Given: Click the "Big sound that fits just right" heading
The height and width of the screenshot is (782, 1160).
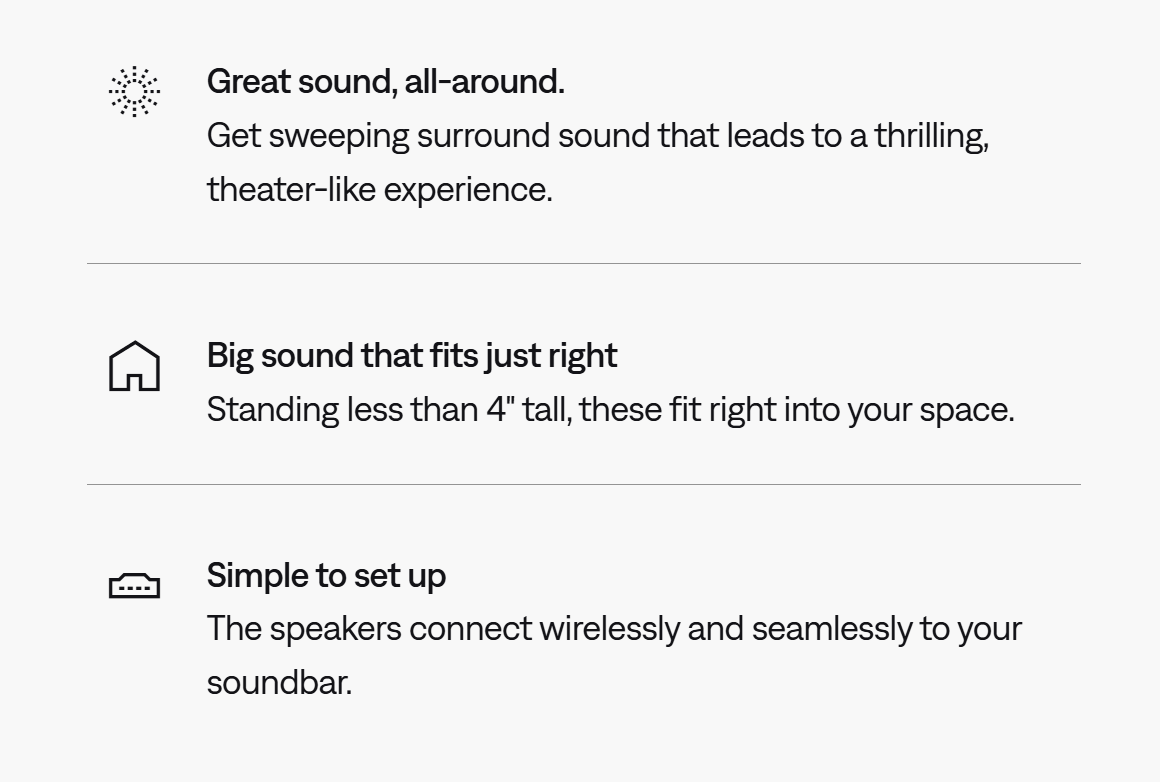Looking at the screenshot, I should click(x=412, y=355).
